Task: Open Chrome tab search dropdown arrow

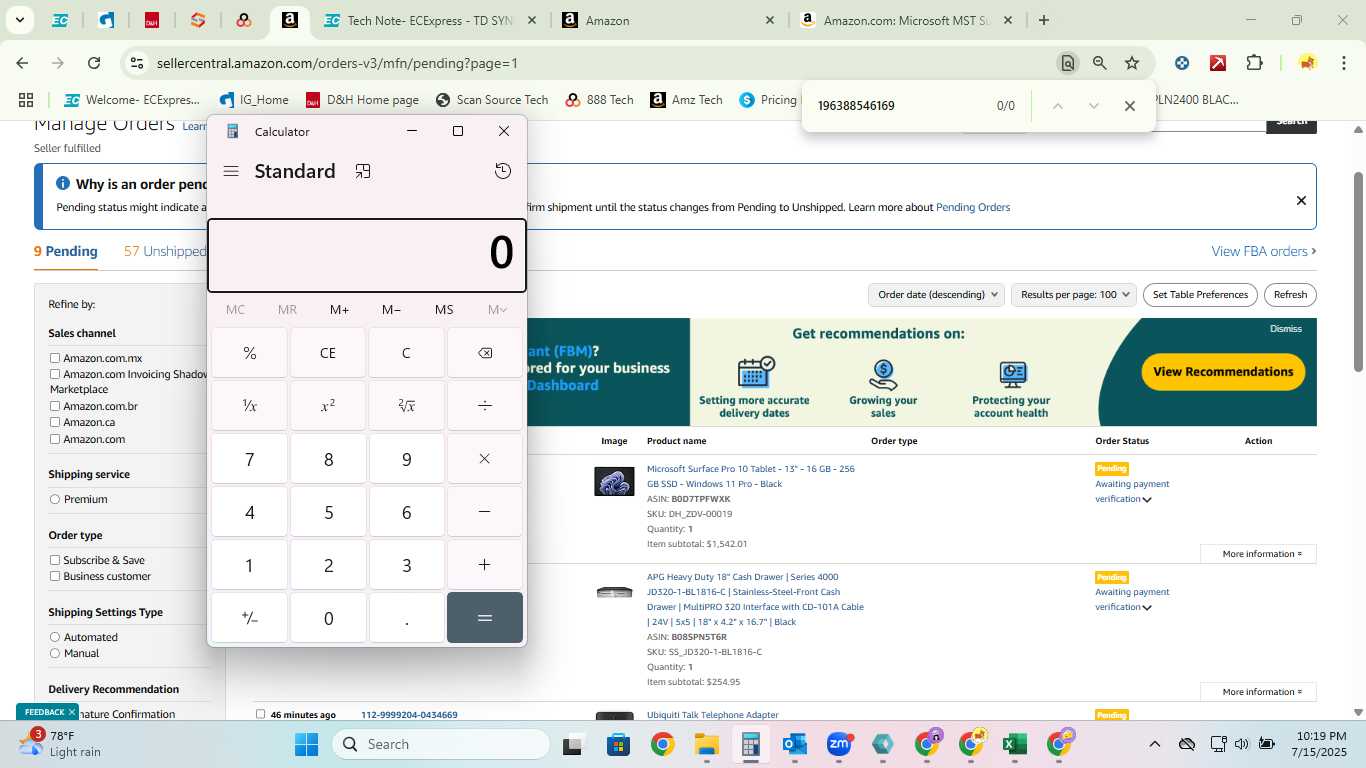Action: pyautogui.click(x=20, y=20)
